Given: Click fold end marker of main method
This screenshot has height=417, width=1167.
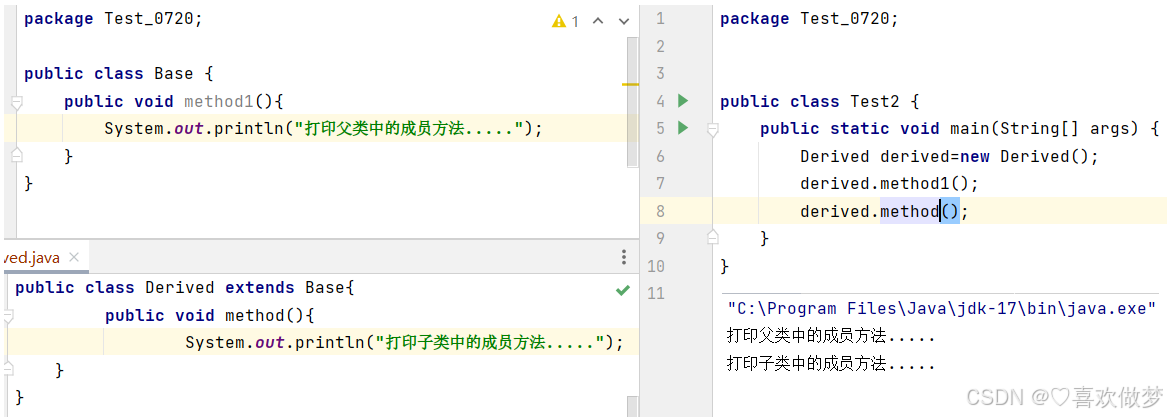Looking at the screenshot, I should point(713,238).
